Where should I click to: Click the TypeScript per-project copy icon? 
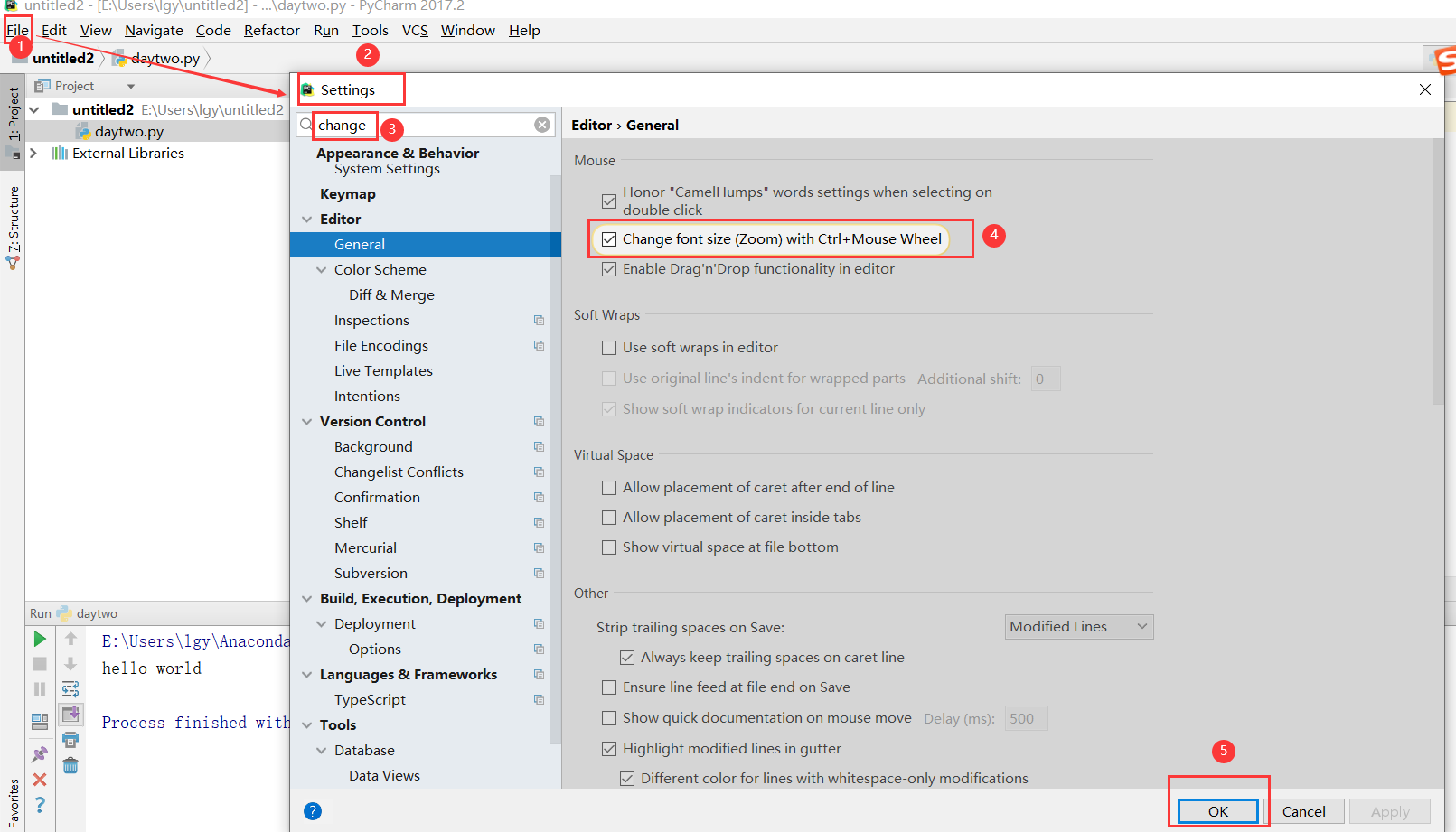[x=539, y=700]
